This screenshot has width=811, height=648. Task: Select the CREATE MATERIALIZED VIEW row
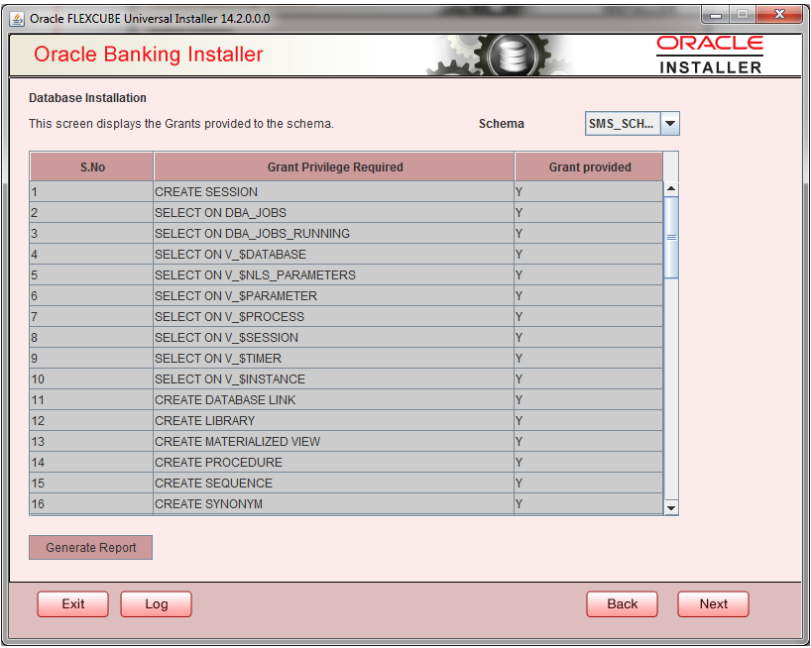click(346, 442)
